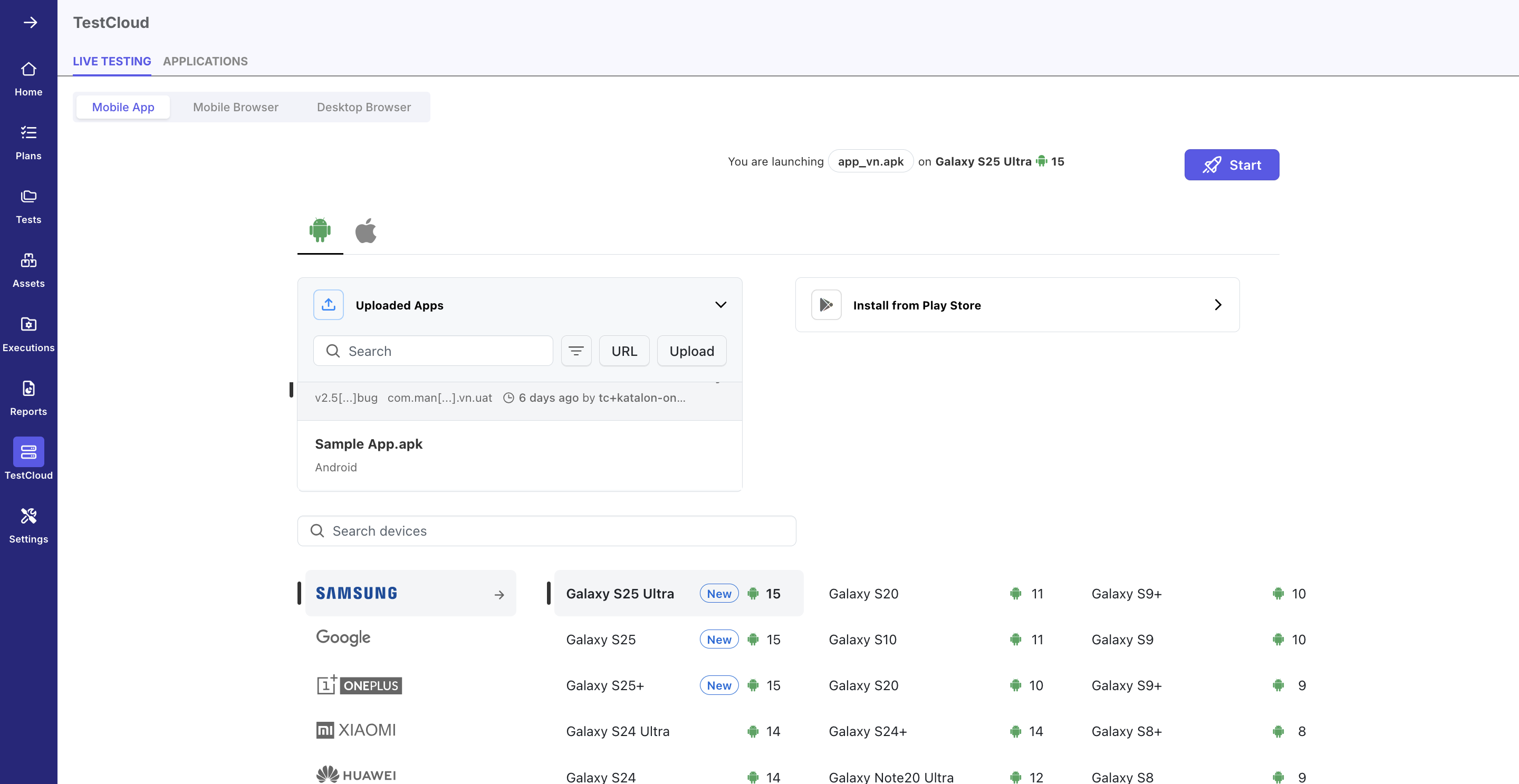Choose Galaxy S10 Android 11
The height and width of the screenshot is (784, 1519).
coord(941,639)
